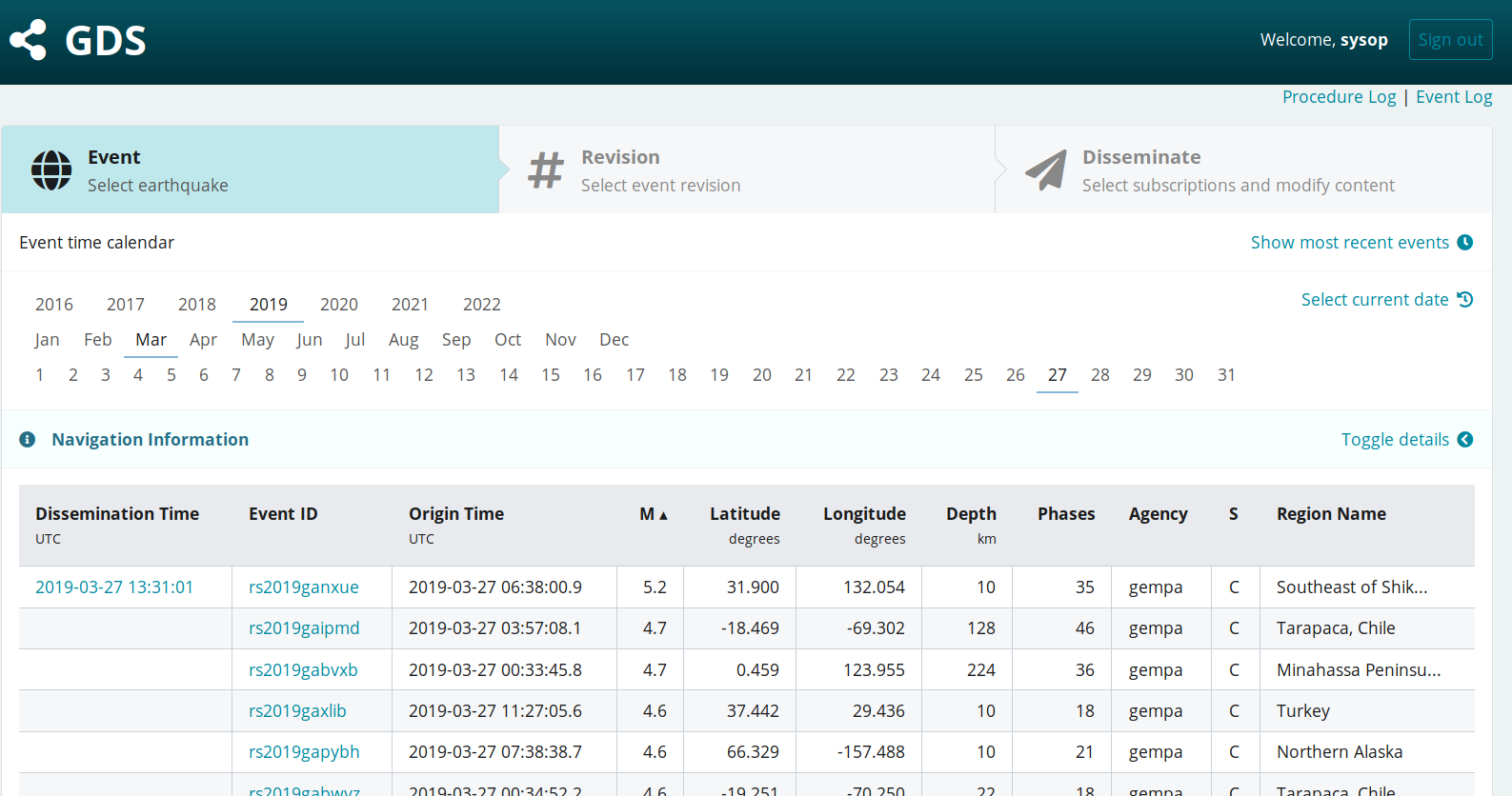Toggle details link
Screen dimensions: 1512x796
pyautogui.click(x=1395, y=440)
